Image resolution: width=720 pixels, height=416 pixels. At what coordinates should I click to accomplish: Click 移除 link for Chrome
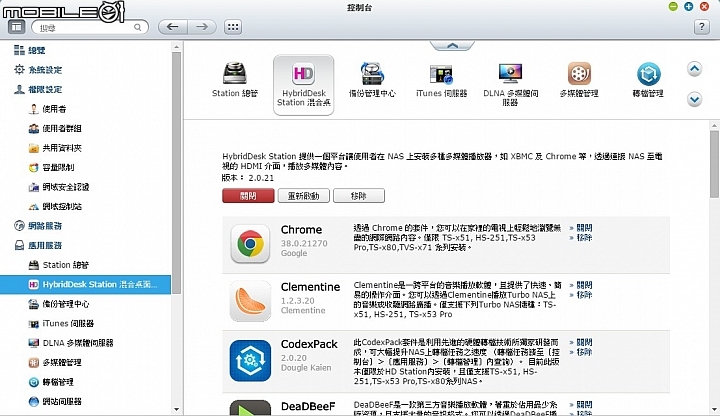click(584, 237)
